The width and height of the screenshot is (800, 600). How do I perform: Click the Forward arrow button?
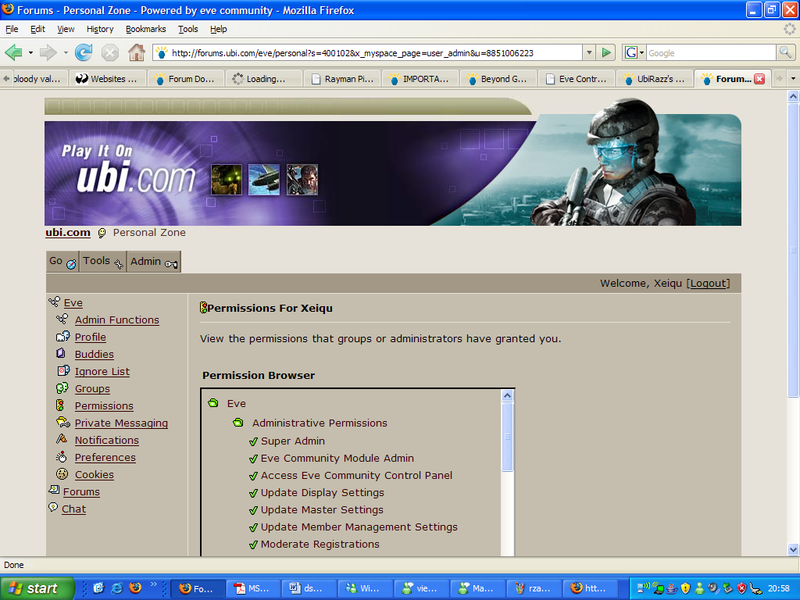click(48, 52)
